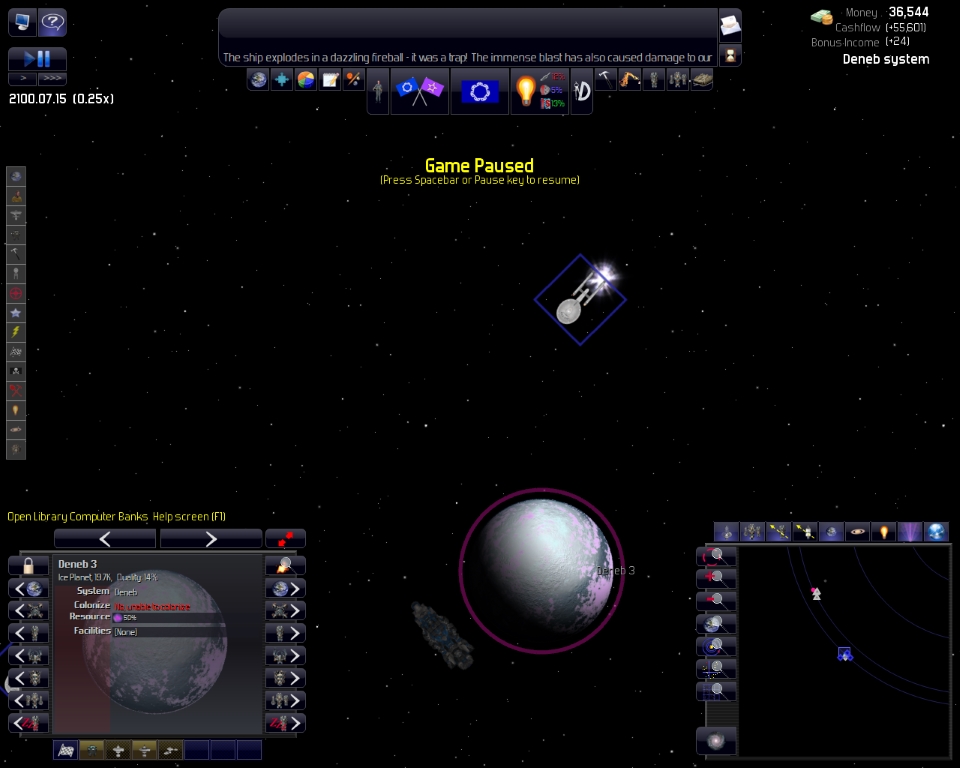Screen dimensions: 960x768
Task: Zoom to selection with red circle magnifier
Action: [715, 556]
